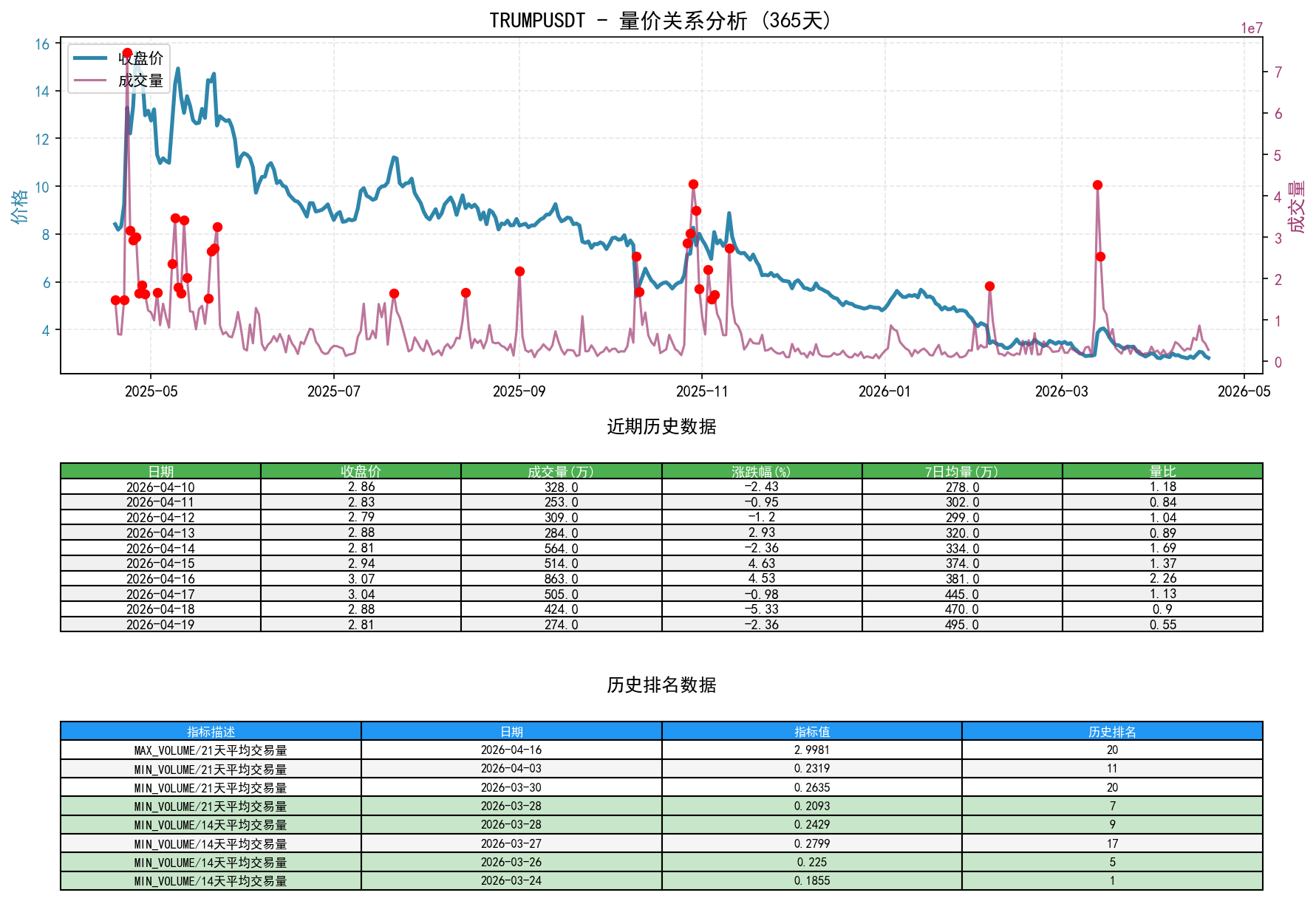Select the 2026-04-13 date cell
Screen dimensions: 1316x901
160,532
